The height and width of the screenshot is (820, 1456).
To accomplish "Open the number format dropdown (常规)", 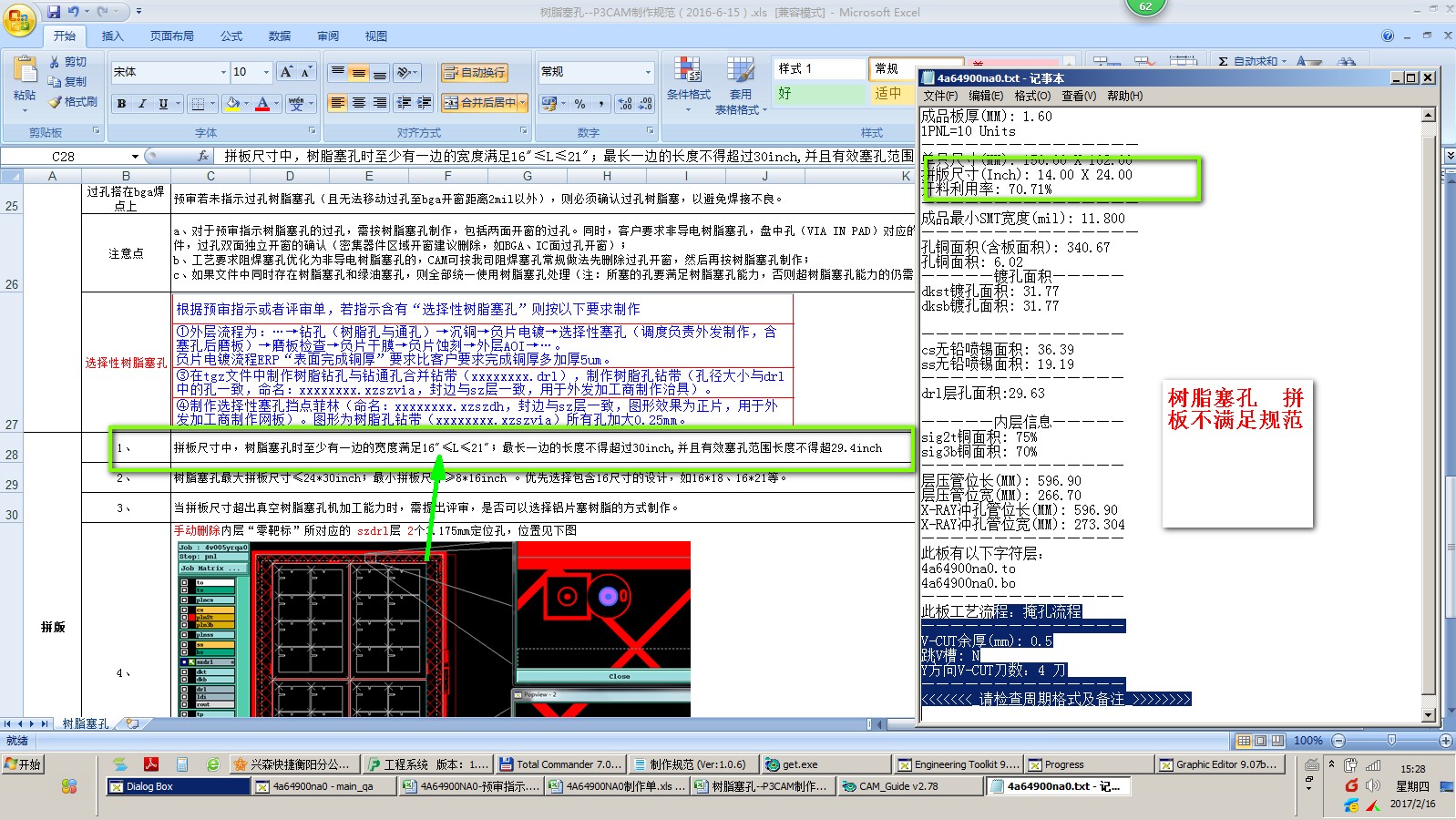I will 648,72.
